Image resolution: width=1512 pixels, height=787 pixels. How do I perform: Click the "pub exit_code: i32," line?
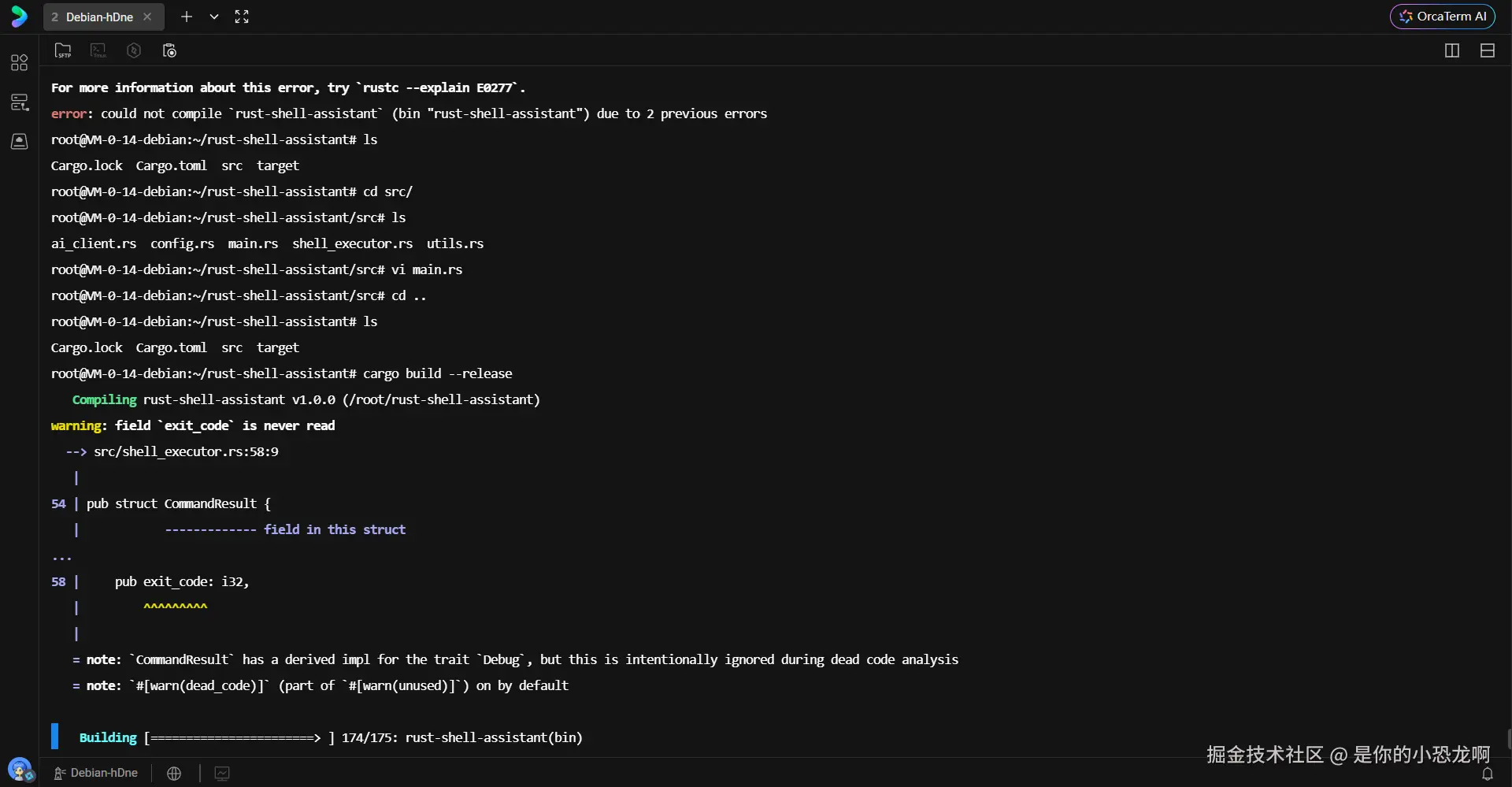(182, 581)
